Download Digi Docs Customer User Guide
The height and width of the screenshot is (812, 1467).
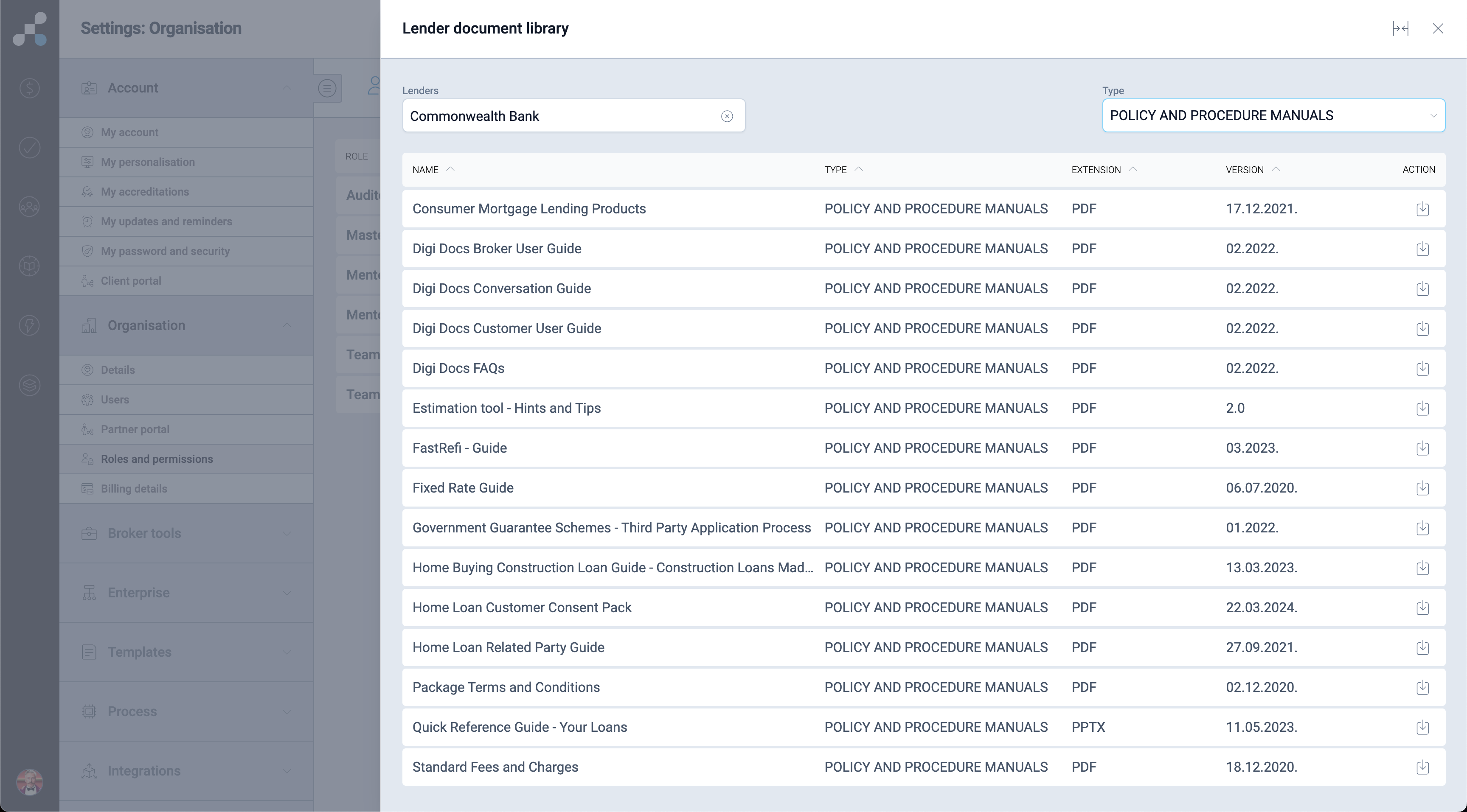click(x=1422, y=328)
